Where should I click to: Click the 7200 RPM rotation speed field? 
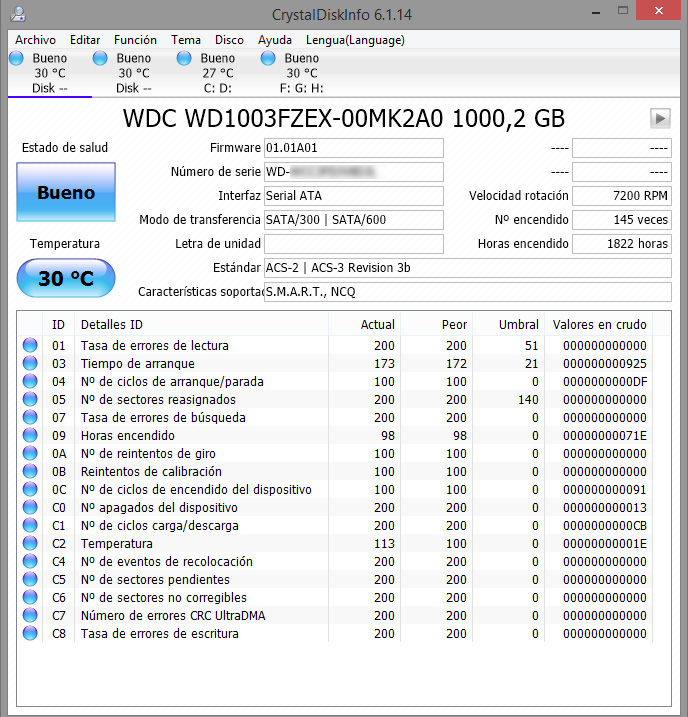tap(622, 196)
